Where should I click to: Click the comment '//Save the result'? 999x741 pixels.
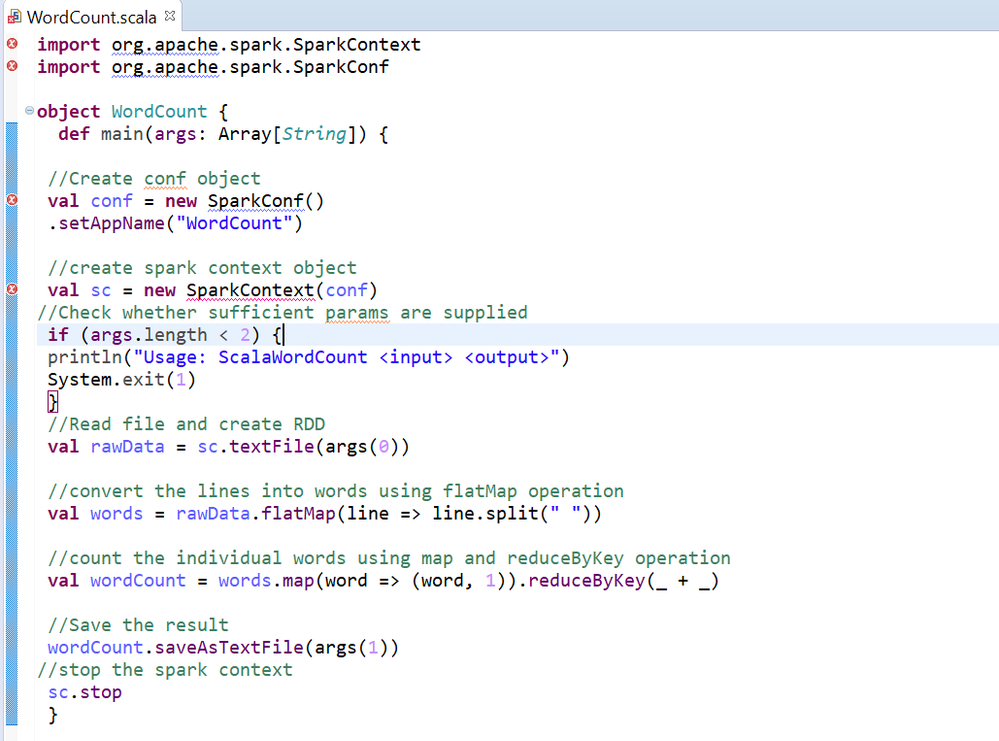coord(138,625)
